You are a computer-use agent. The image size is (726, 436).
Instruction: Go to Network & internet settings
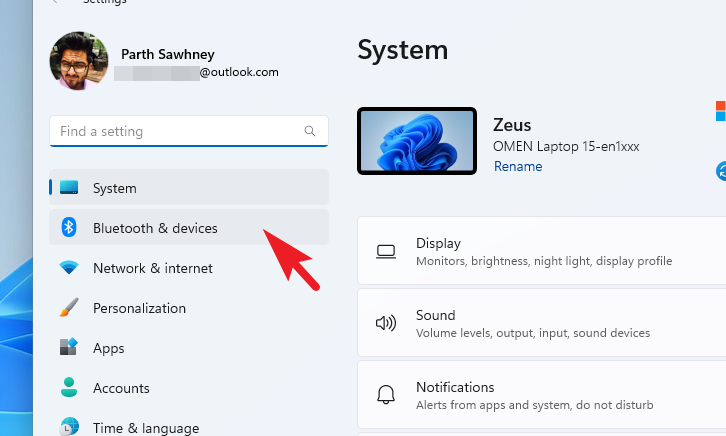click(x=189, y=268)
